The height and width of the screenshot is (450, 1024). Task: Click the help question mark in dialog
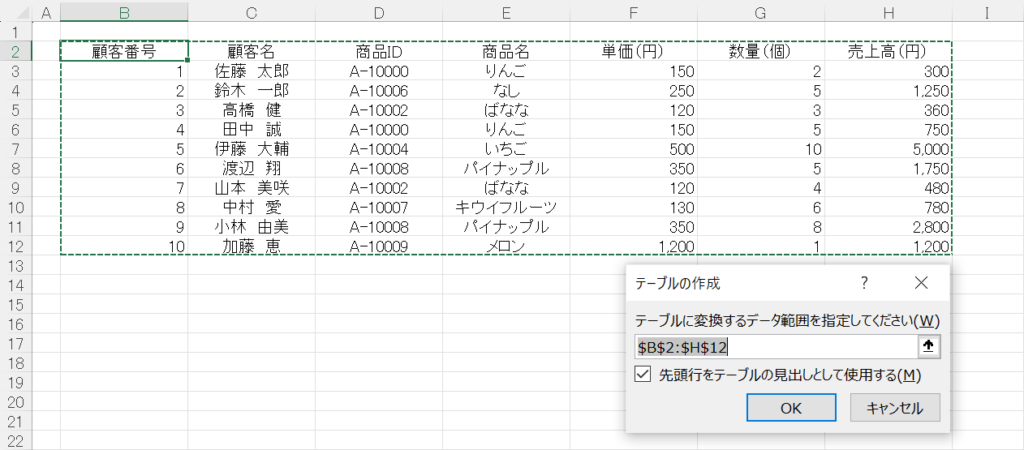[865, 283]
